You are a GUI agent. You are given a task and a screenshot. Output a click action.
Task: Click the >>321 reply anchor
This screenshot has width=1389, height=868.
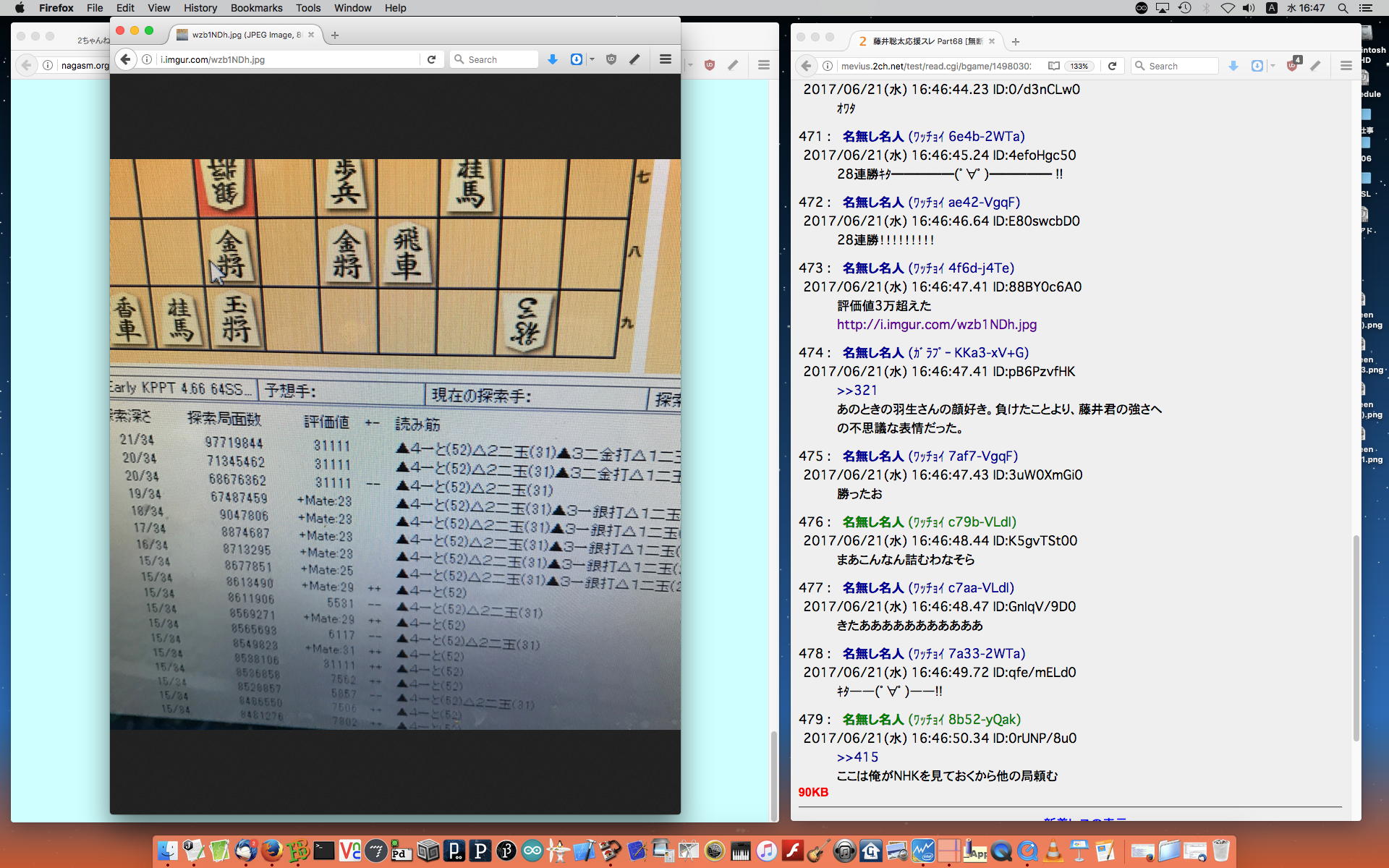[x=857, y=391]
